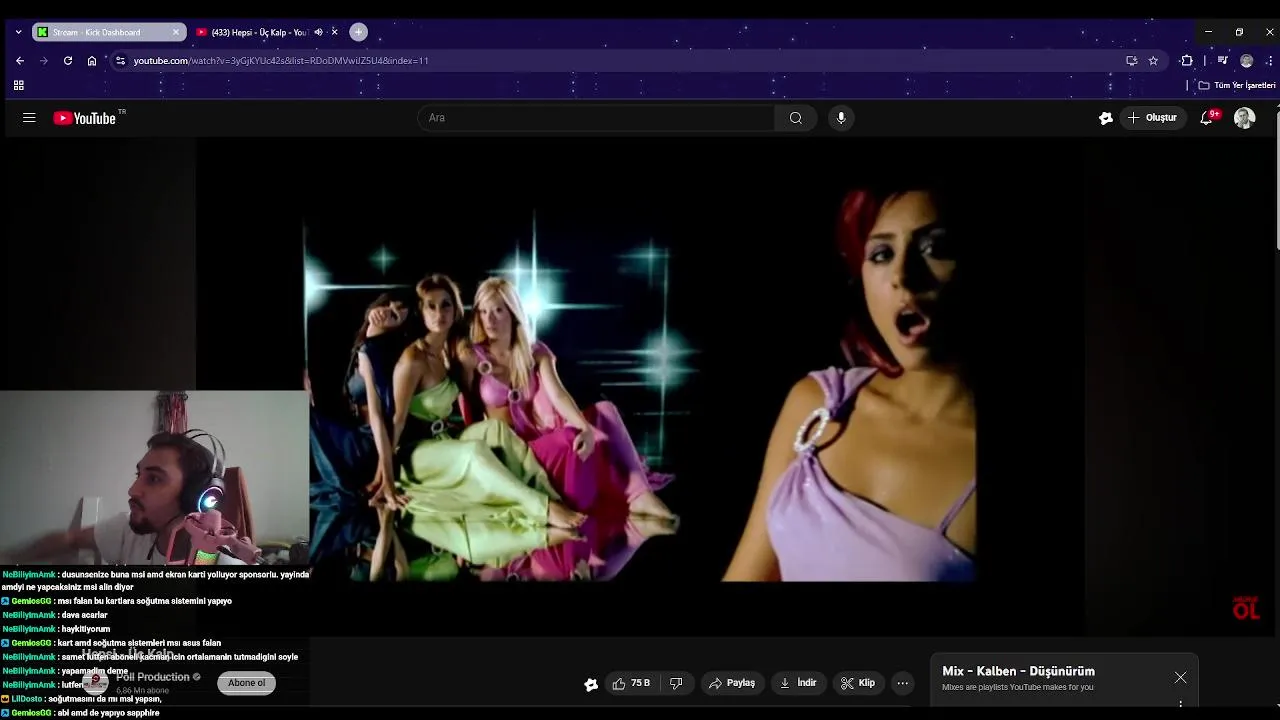Open the tab search dropdown arrow
The height and width of the screenshot is (720, 1280).
coord(18,32)
